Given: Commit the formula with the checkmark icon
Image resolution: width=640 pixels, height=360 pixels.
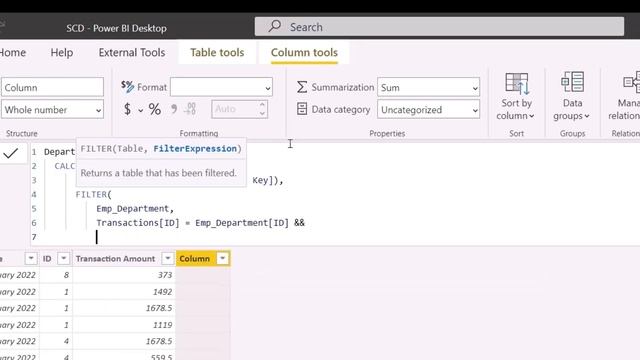Looking at the screenshot, I should click(11, 153).
